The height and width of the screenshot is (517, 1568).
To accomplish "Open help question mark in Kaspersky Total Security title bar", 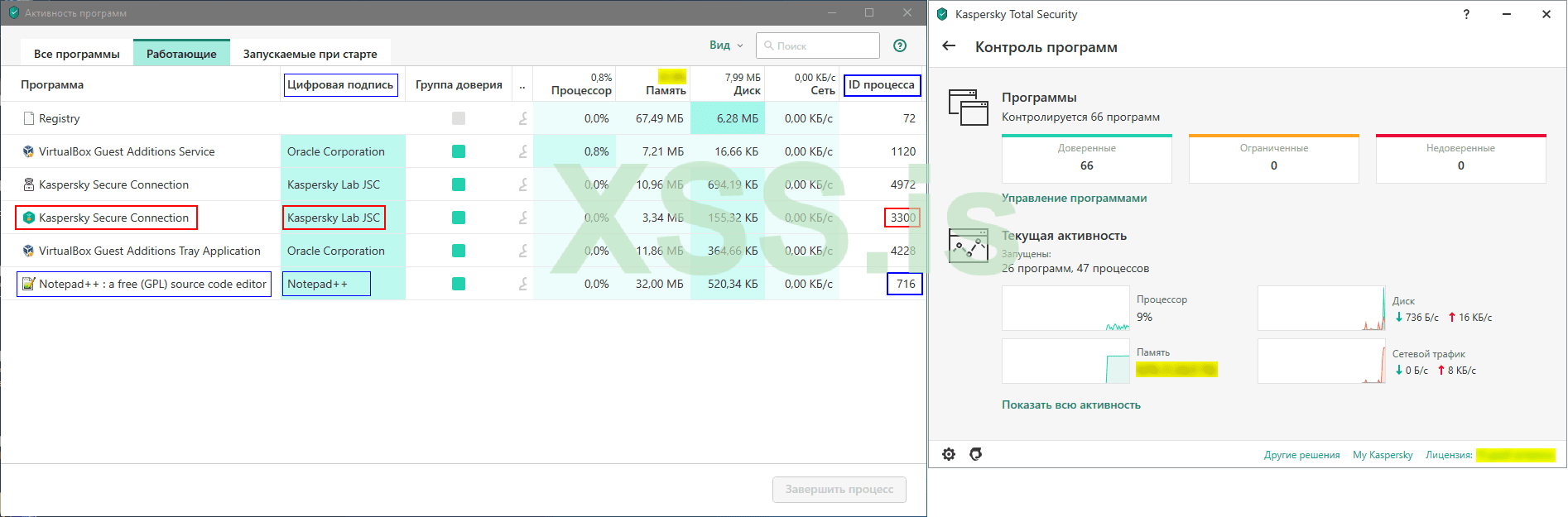I will coord(1466,14).
